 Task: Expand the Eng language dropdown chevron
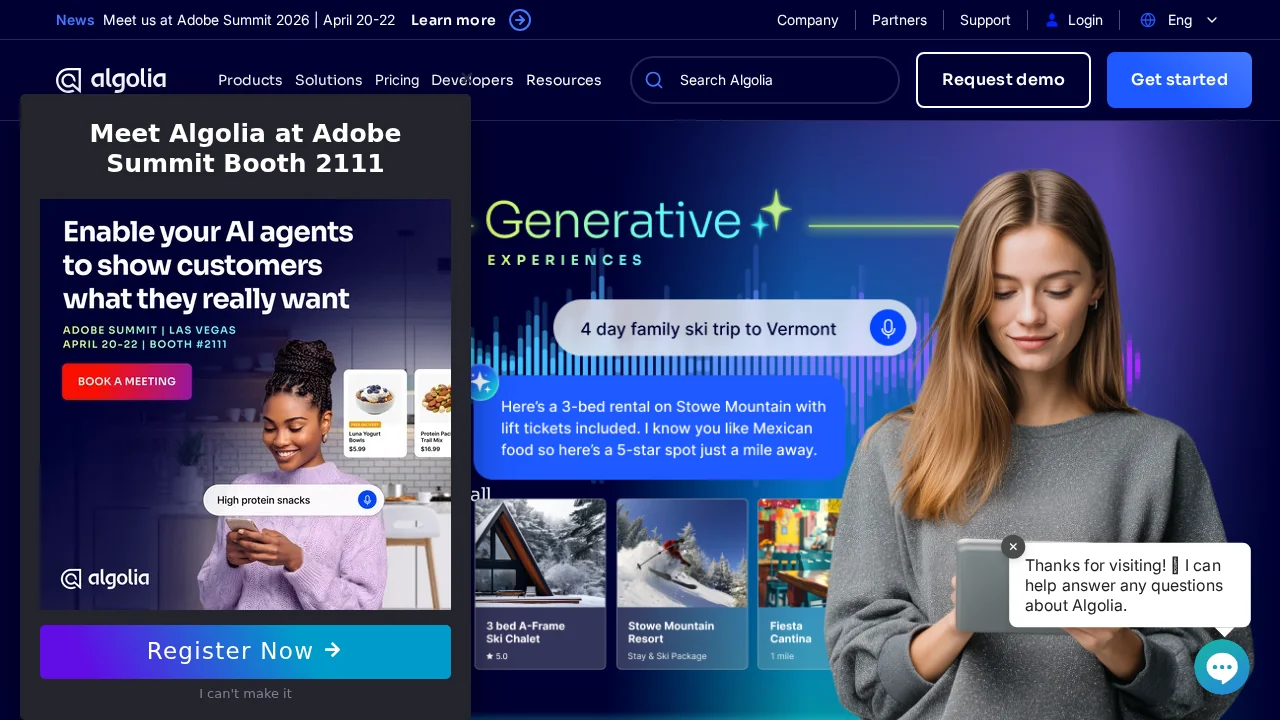(x=1212, y=20)
